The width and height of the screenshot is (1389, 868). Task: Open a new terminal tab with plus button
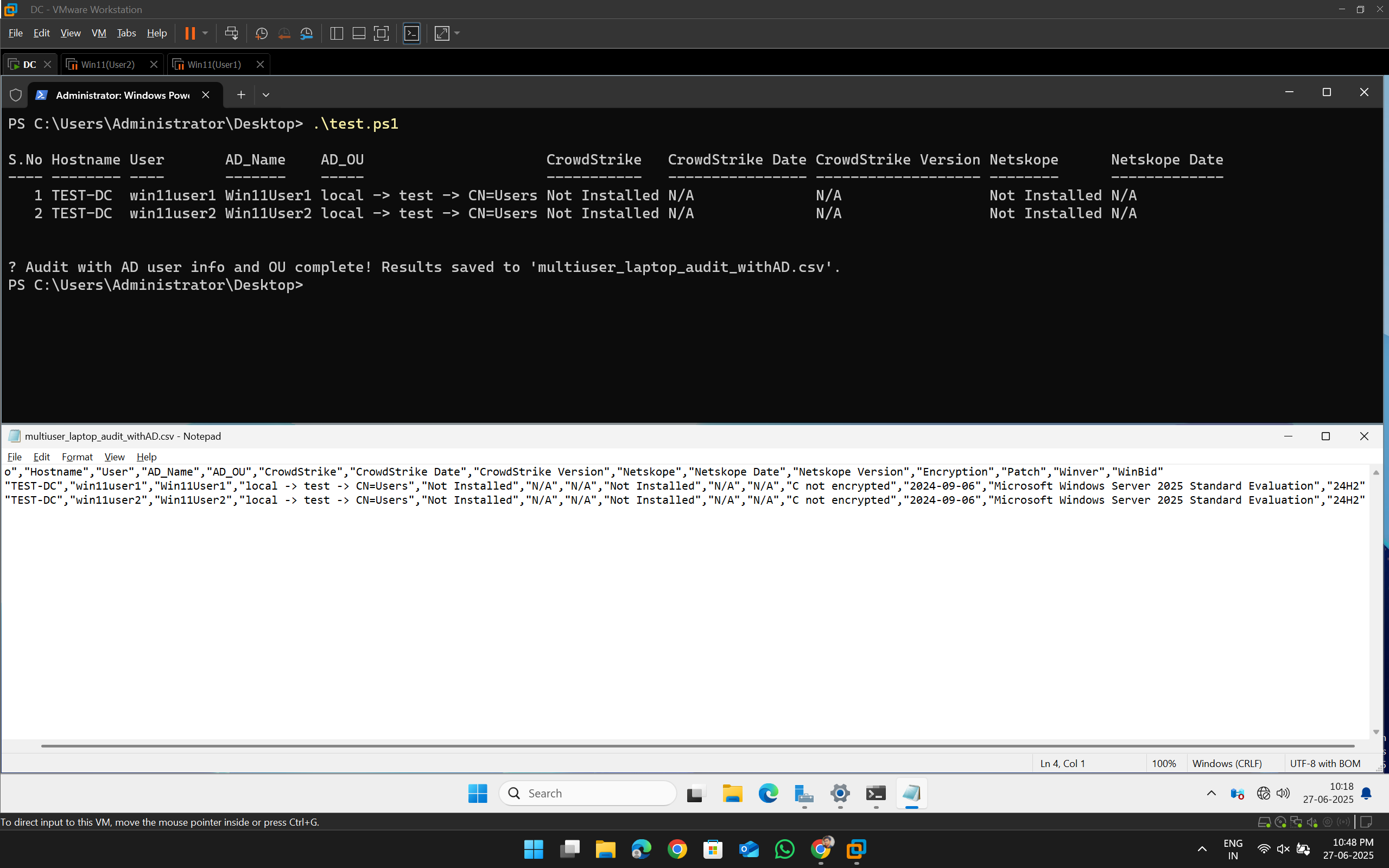(240, 94)
